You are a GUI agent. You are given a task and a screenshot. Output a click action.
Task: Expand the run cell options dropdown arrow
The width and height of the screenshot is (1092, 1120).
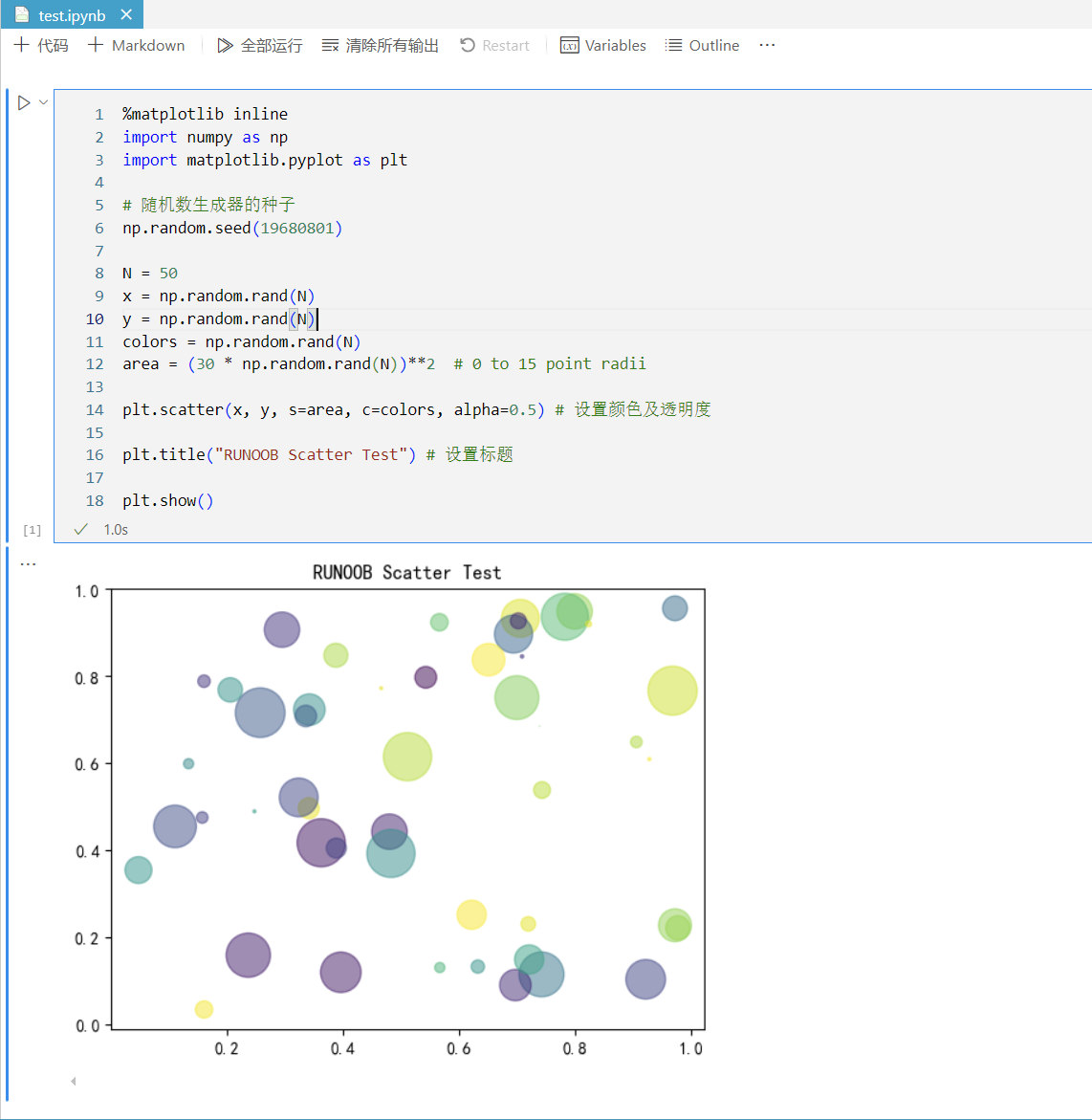[44, 102]
